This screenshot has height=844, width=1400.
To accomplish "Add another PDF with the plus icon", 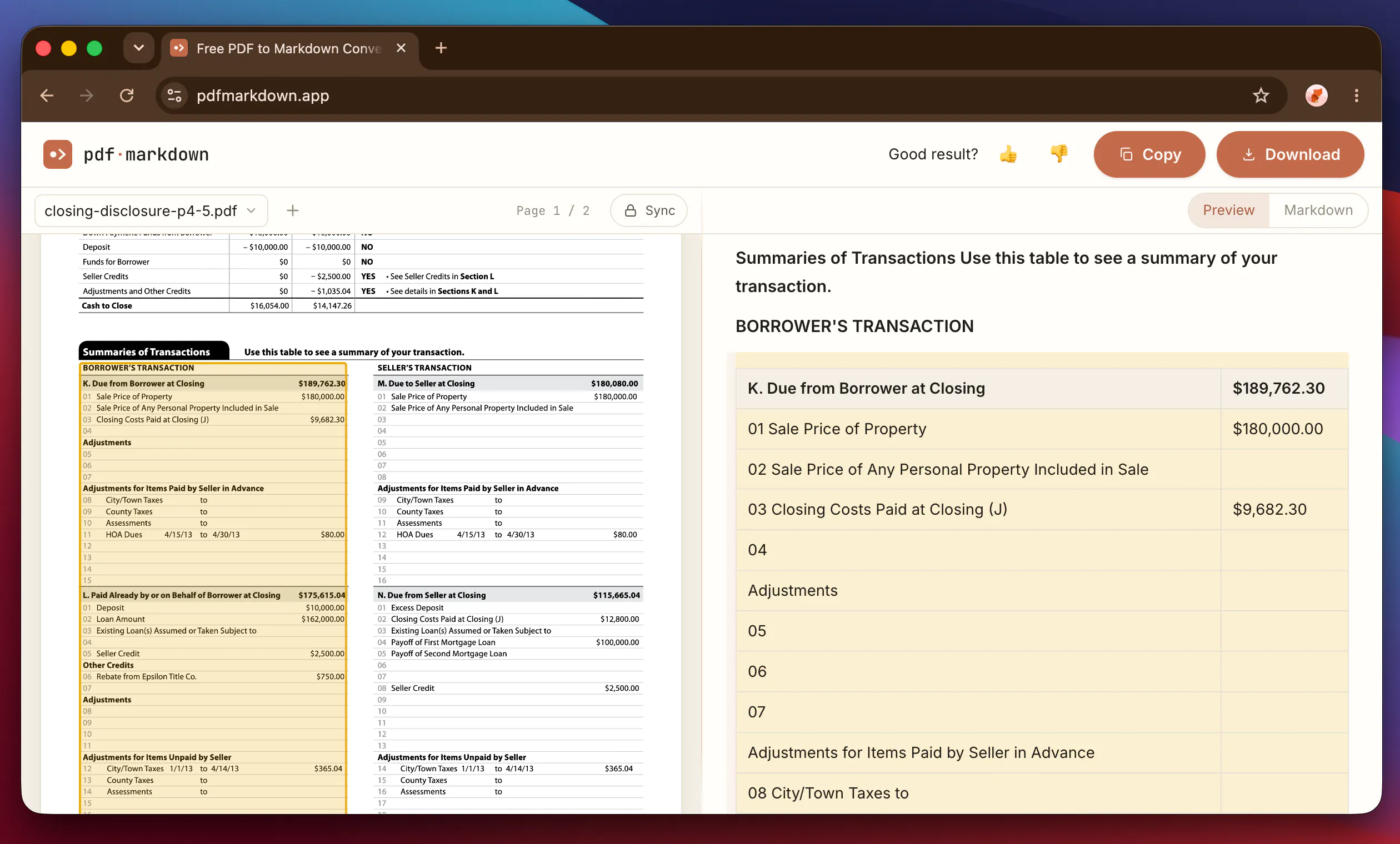I will [x=293, y=210].
